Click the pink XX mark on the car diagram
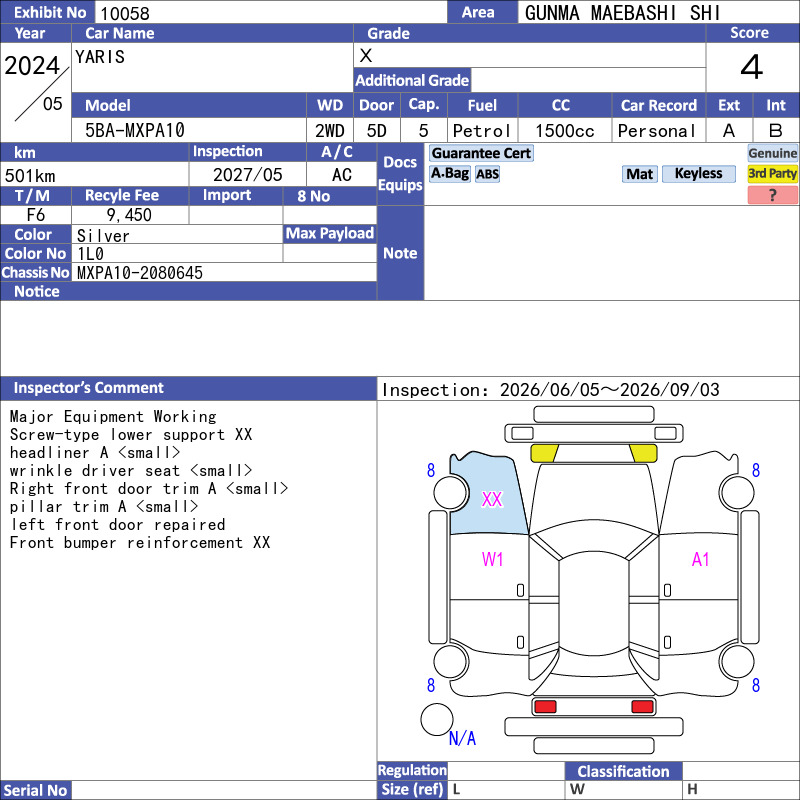The width and height of the screenshot is (800, 800). [x=492, y=499]
